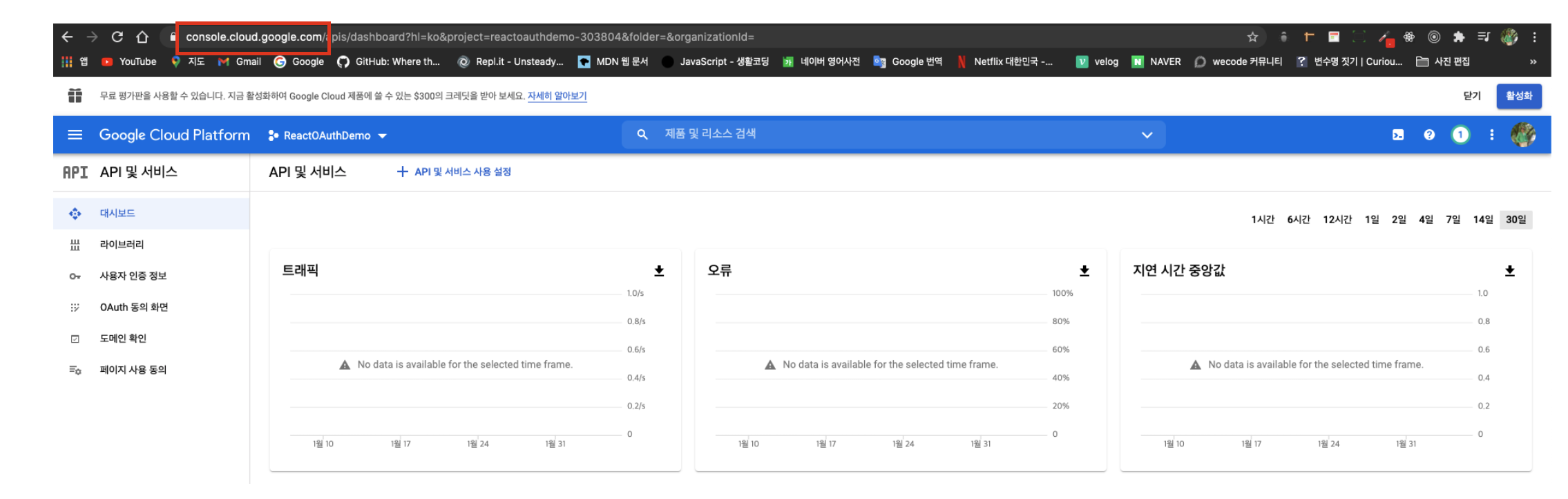Viewport: 1568px width, 499px height.
Task: Open the Chrome three-dot menu
Action: [x=1534, y=37]
